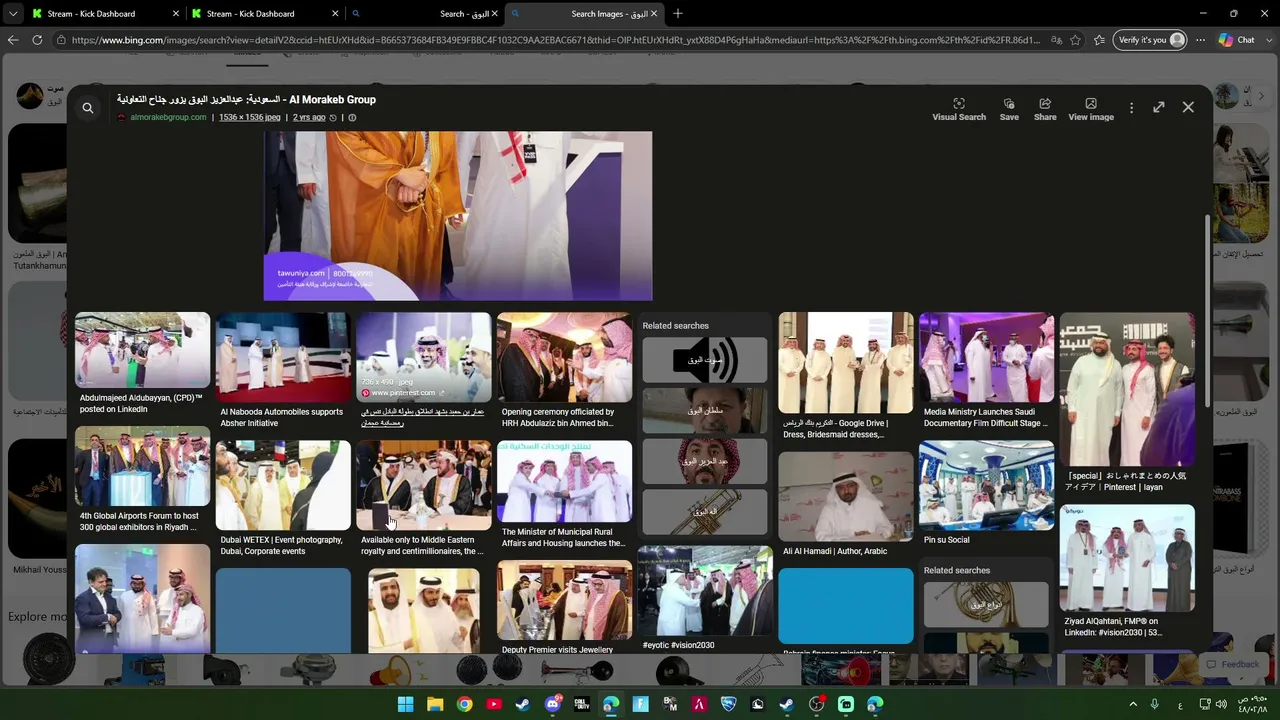Open Visual Search for this image
The width and height of the screenshot is (1280, 720).
pos(959,109)
